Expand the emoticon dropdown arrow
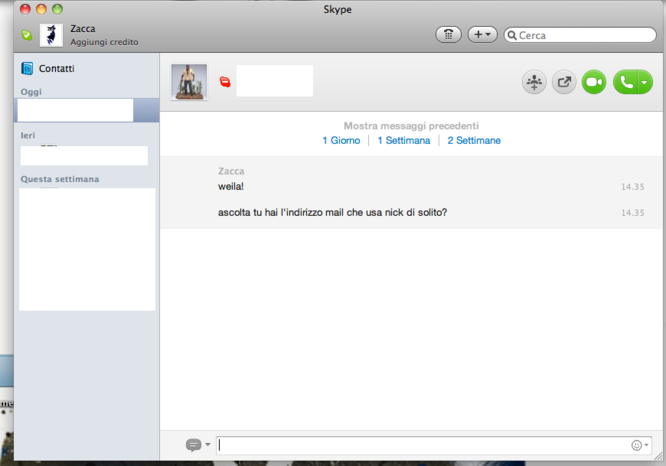Image resolution: width=666 pixels, height=466 pixels. click(646, 445)
